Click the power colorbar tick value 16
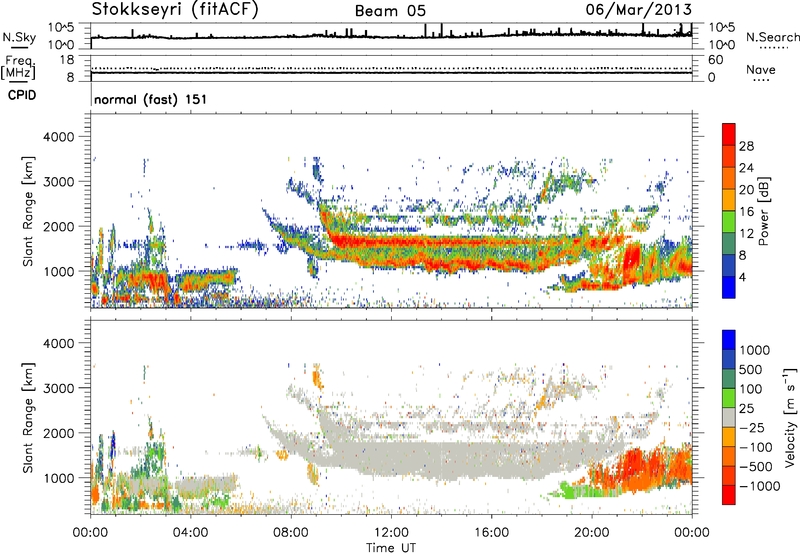The width and height of the screenshot is (800, 554). pyautogui.click(x=746, y=212)
